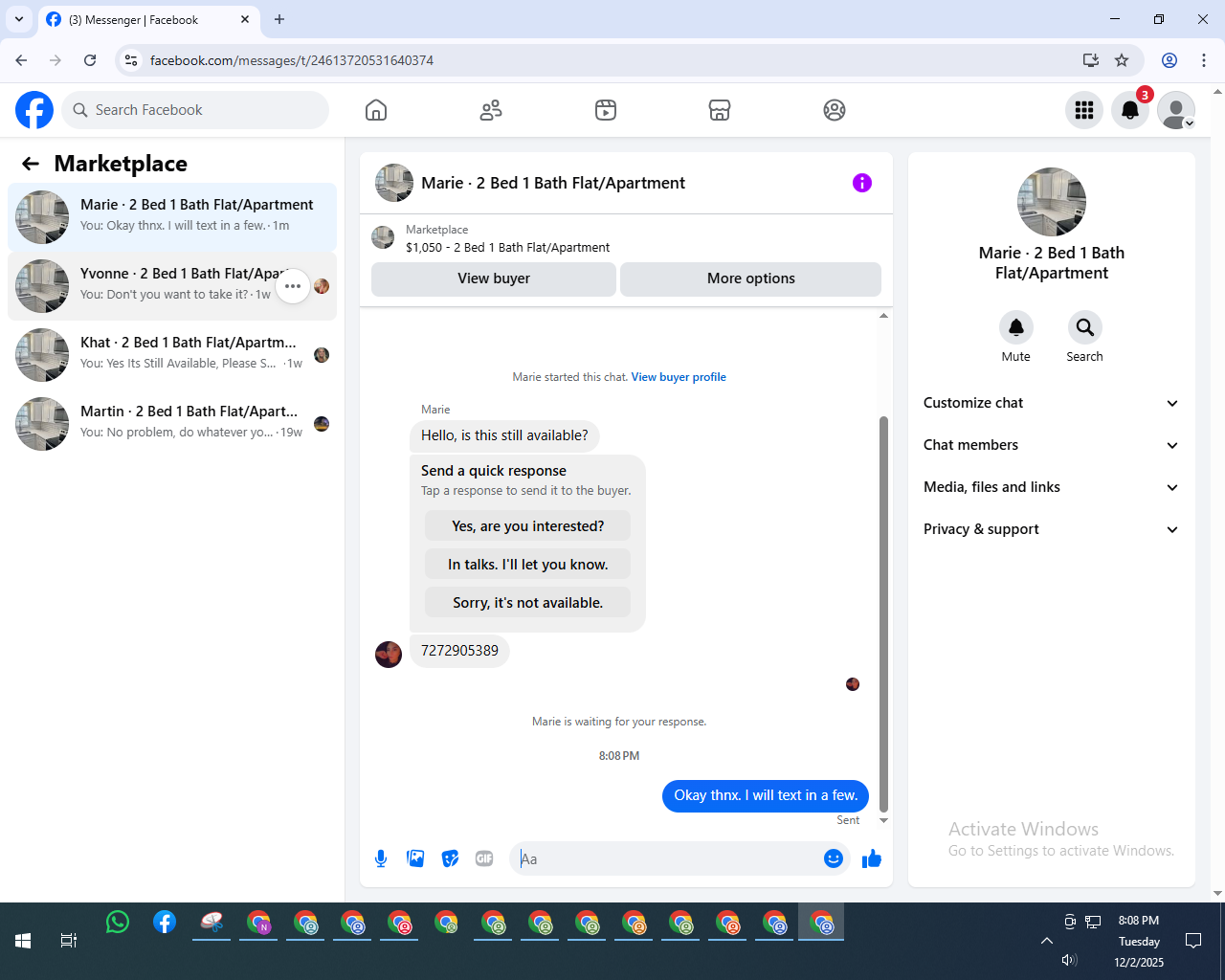This screenshot has height=980, width=1225.
Task: Open conversation information purple icon
Action: coord(862,183)
